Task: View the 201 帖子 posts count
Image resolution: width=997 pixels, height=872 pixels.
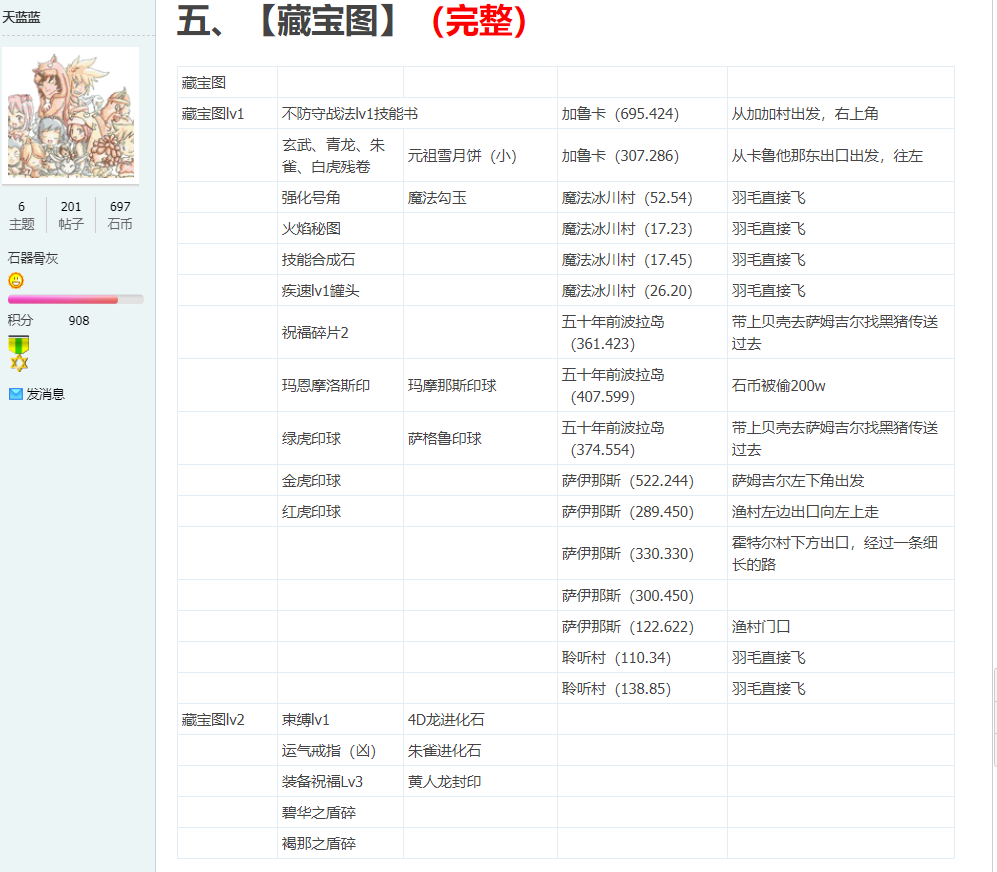Action: (x=71, y=215)
